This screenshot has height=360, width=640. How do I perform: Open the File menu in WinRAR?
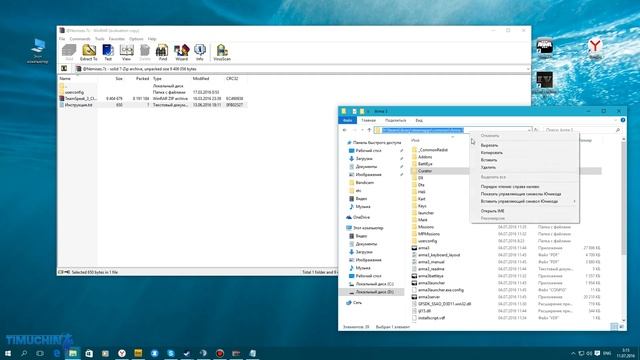pos(62,39)
